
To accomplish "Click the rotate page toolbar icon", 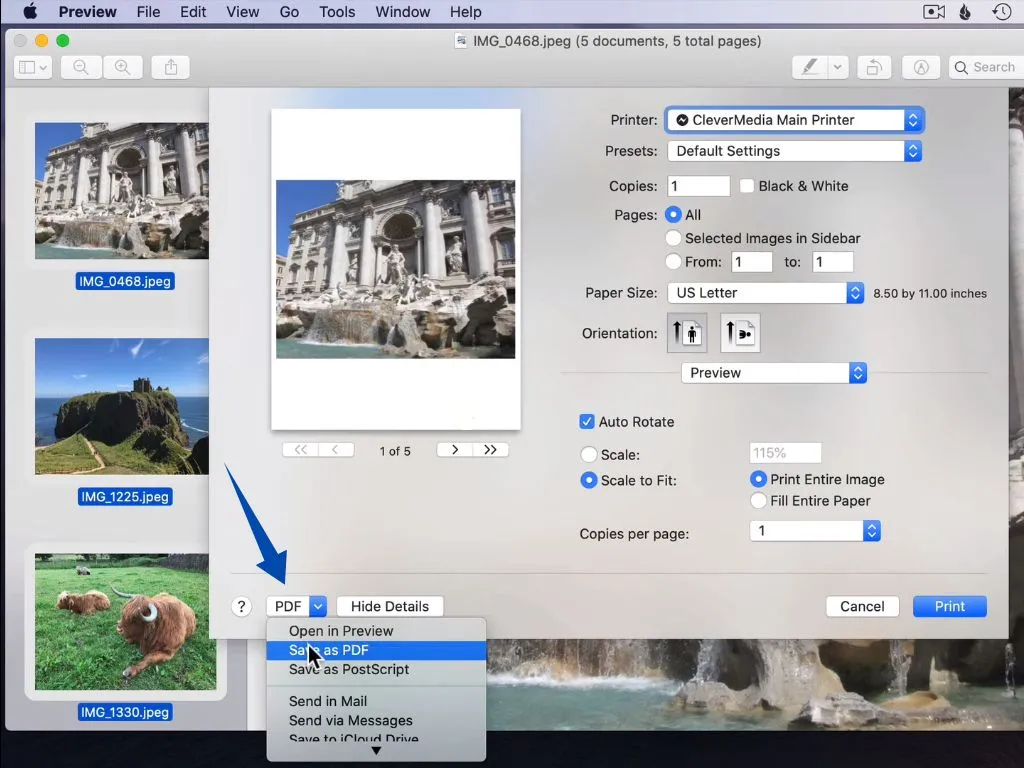I will pyautogui.click(x=874, y=67).
